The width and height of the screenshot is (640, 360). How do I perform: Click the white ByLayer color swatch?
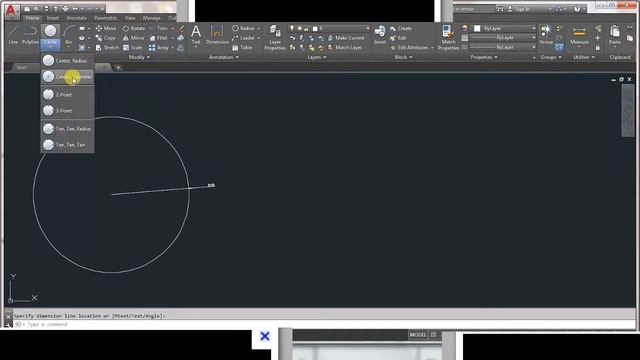click(x=477, y=28)
